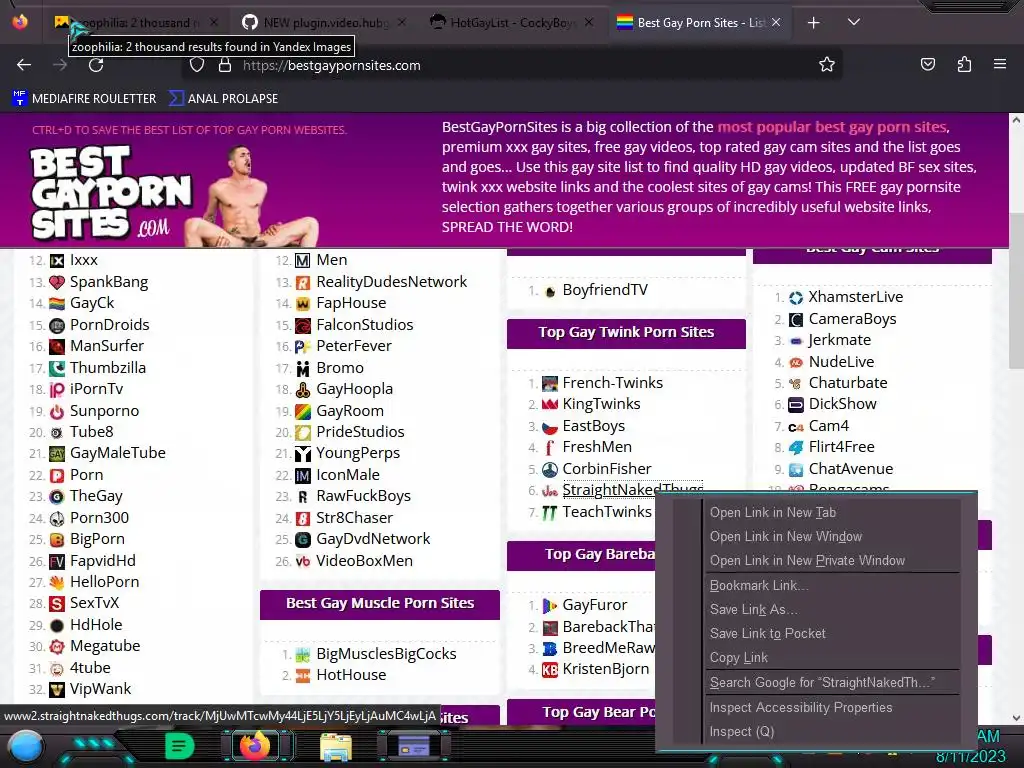The width and height of the screenshot is (1024, 768).
Task: Switch to the GitHub NEW plugin.video tab
Action: pos(324,22)
